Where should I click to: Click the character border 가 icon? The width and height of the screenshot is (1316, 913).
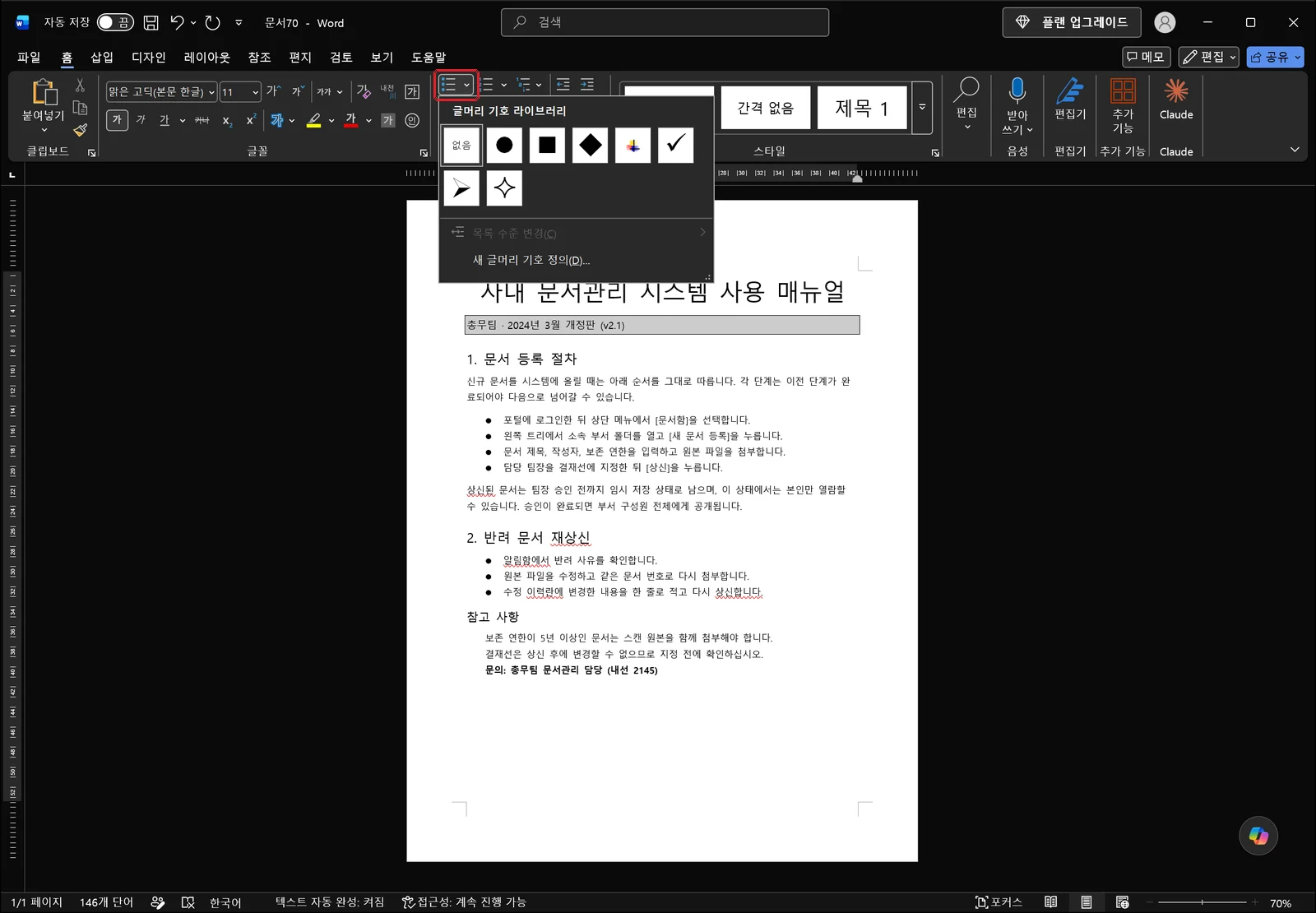pos(412,91)
